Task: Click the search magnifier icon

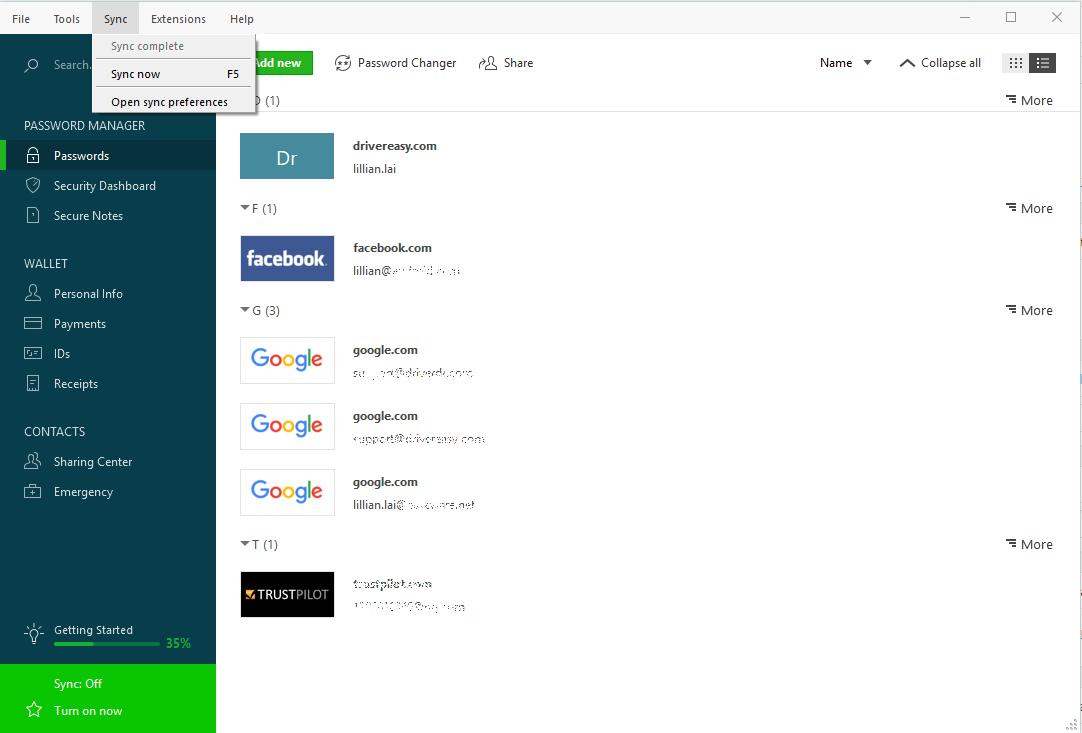Action: click(32, 66)
